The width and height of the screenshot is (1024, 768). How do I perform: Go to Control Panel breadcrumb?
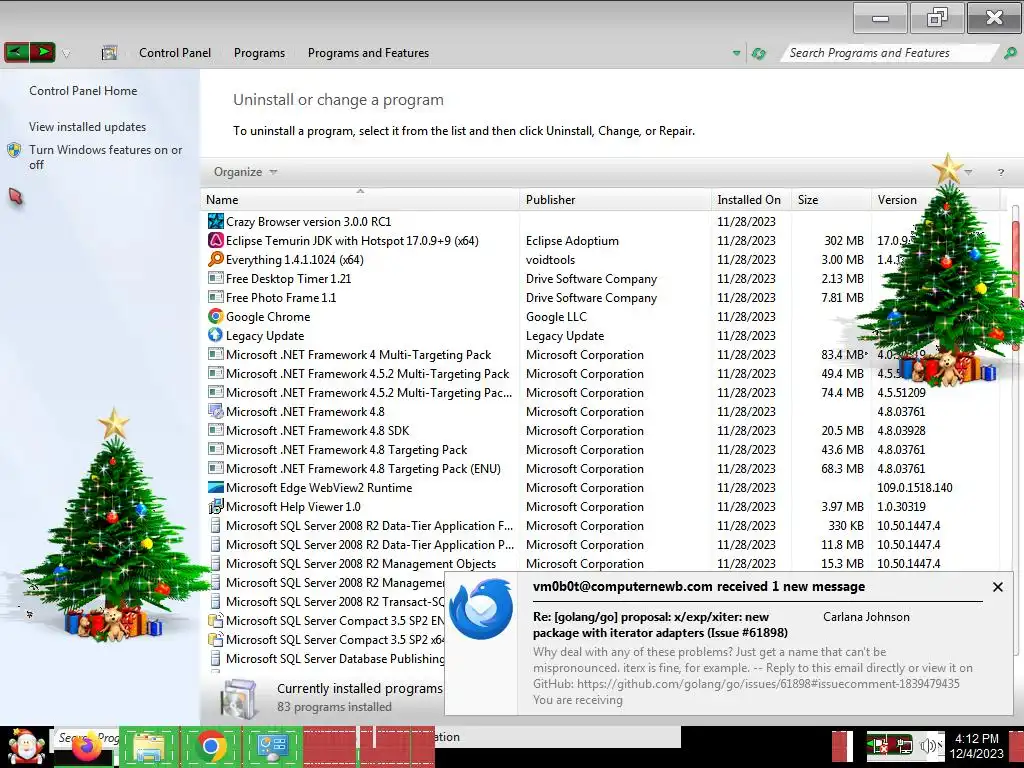click(174, 53)
